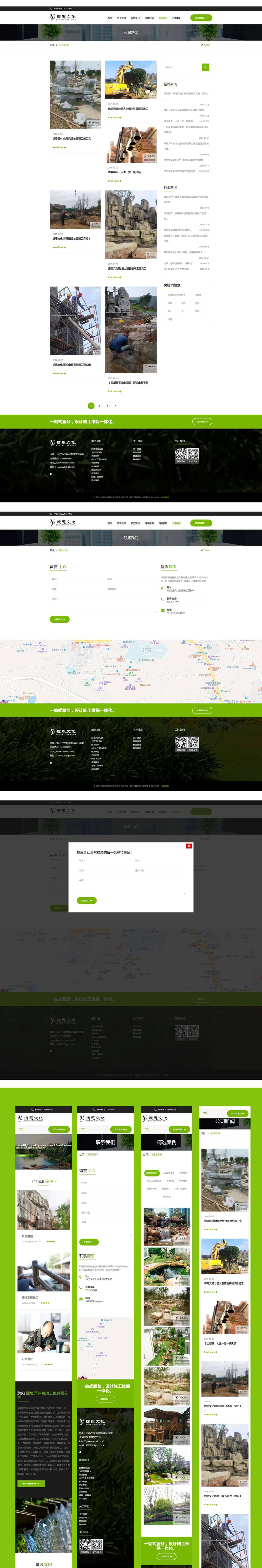This screenshot has width=262, height=1568.
Task: Click the green submit button on the mobile contact form
Action: pos(89,1242)
